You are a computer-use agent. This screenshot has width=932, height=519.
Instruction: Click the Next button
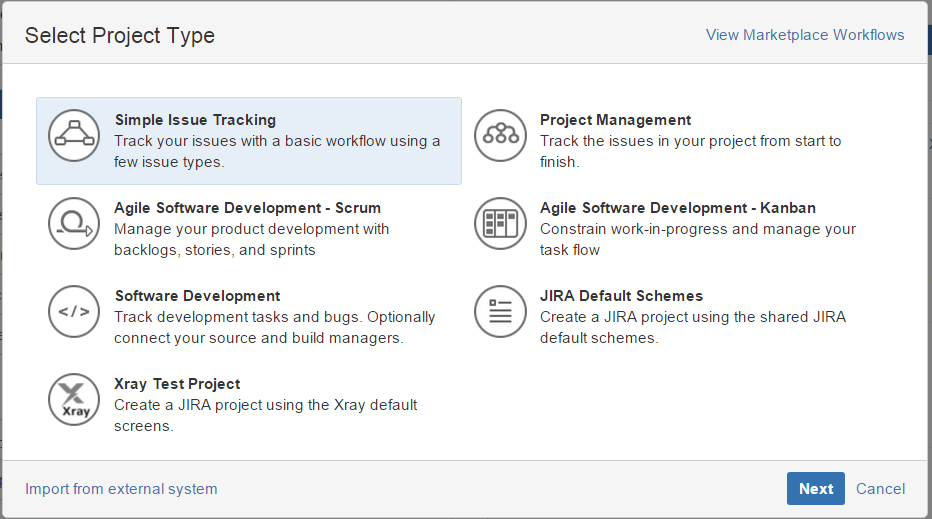[816, 489]
